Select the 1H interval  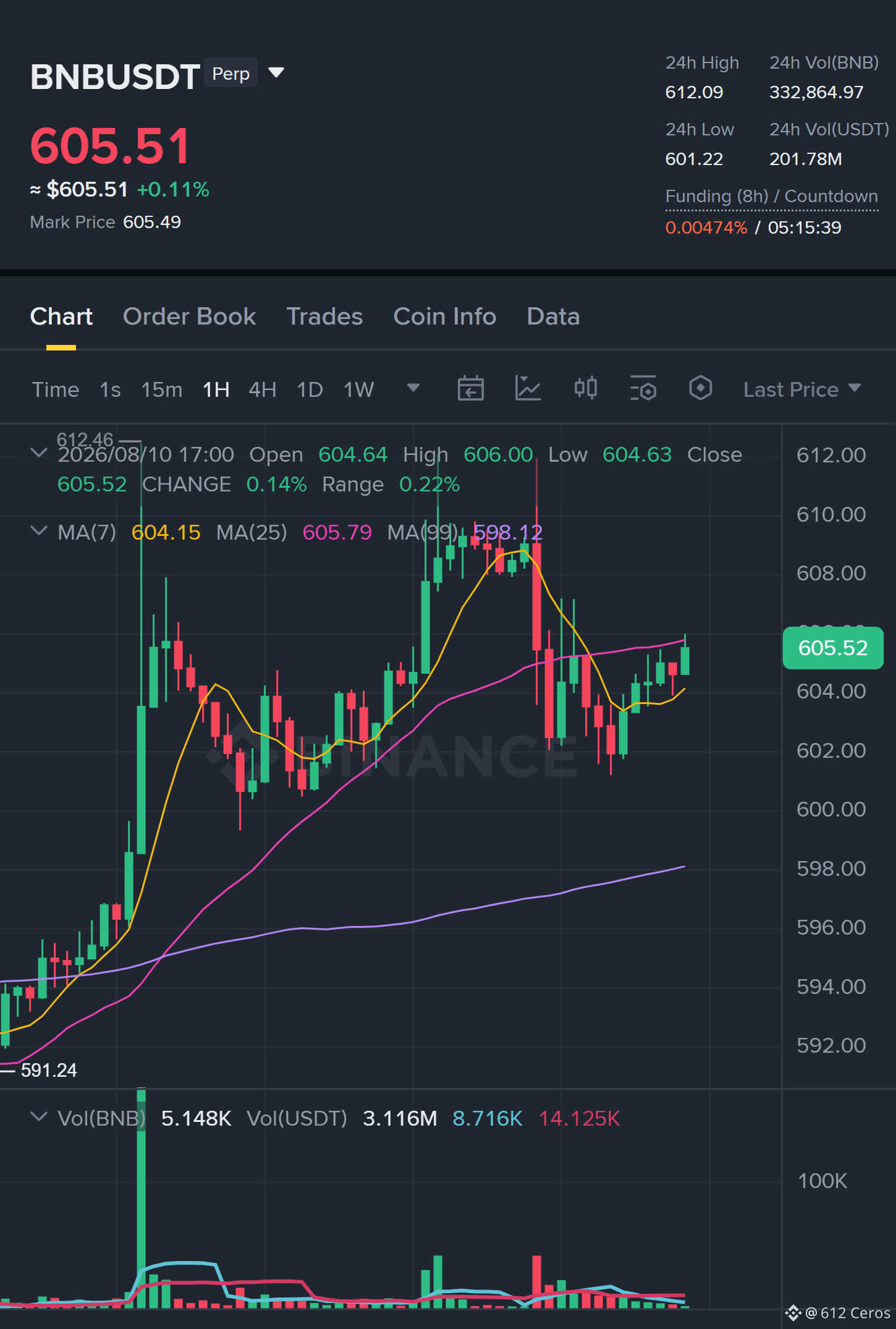[216, 389]
